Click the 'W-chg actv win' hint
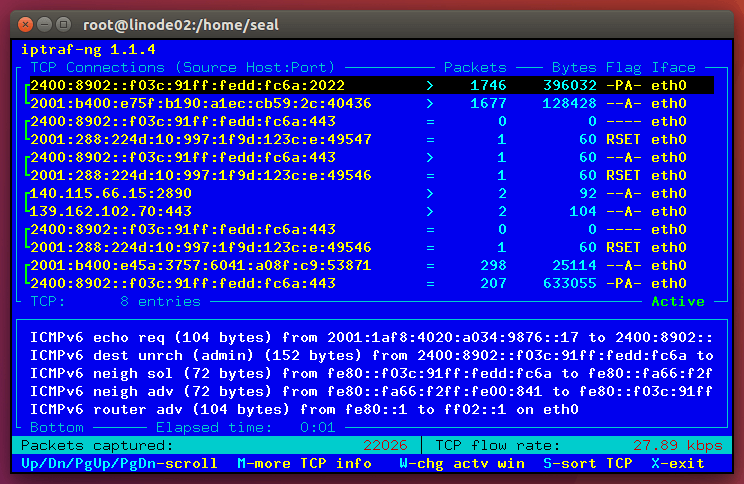This screenshot has height=484, width=744. tap(461, 463)
